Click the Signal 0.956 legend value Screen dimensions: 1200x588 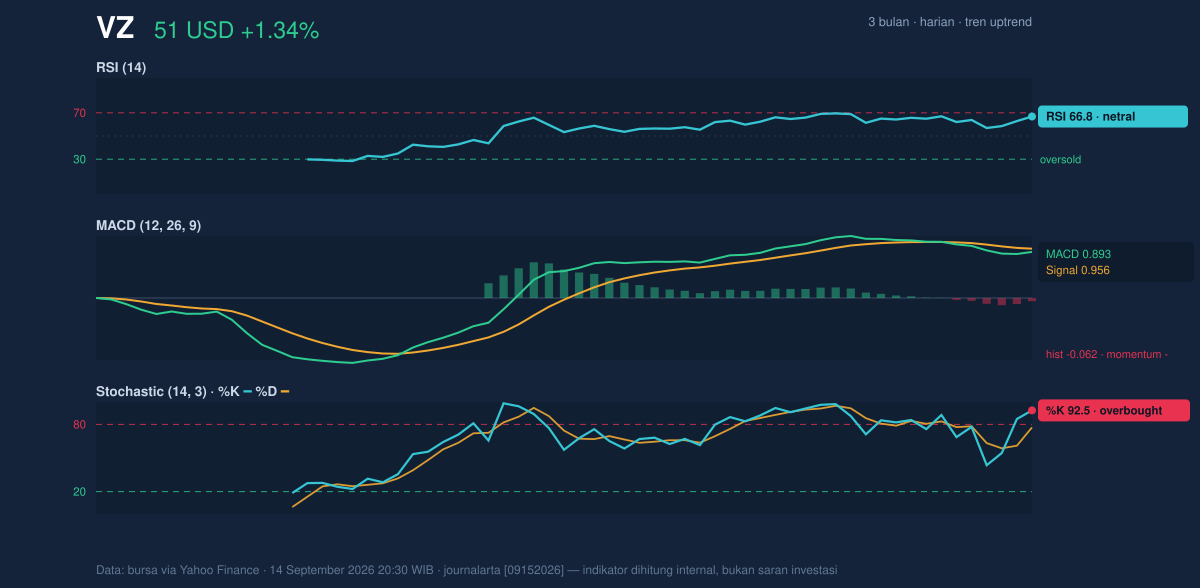[x=1078, y=270]
